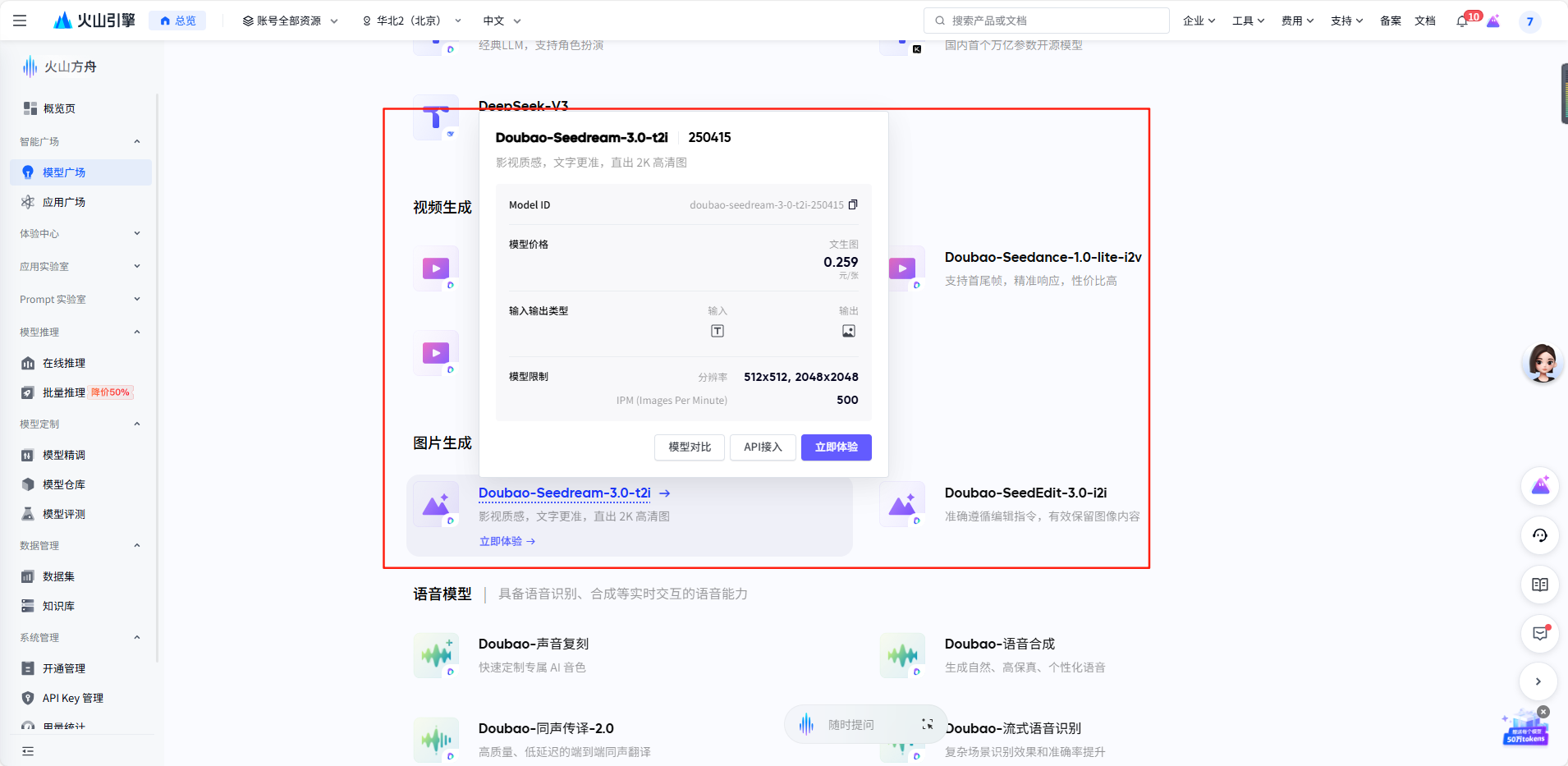Open 批量推理 in the sidebar
The width and height of the screenshot is (1568, 766).
[x=80, y=392]
